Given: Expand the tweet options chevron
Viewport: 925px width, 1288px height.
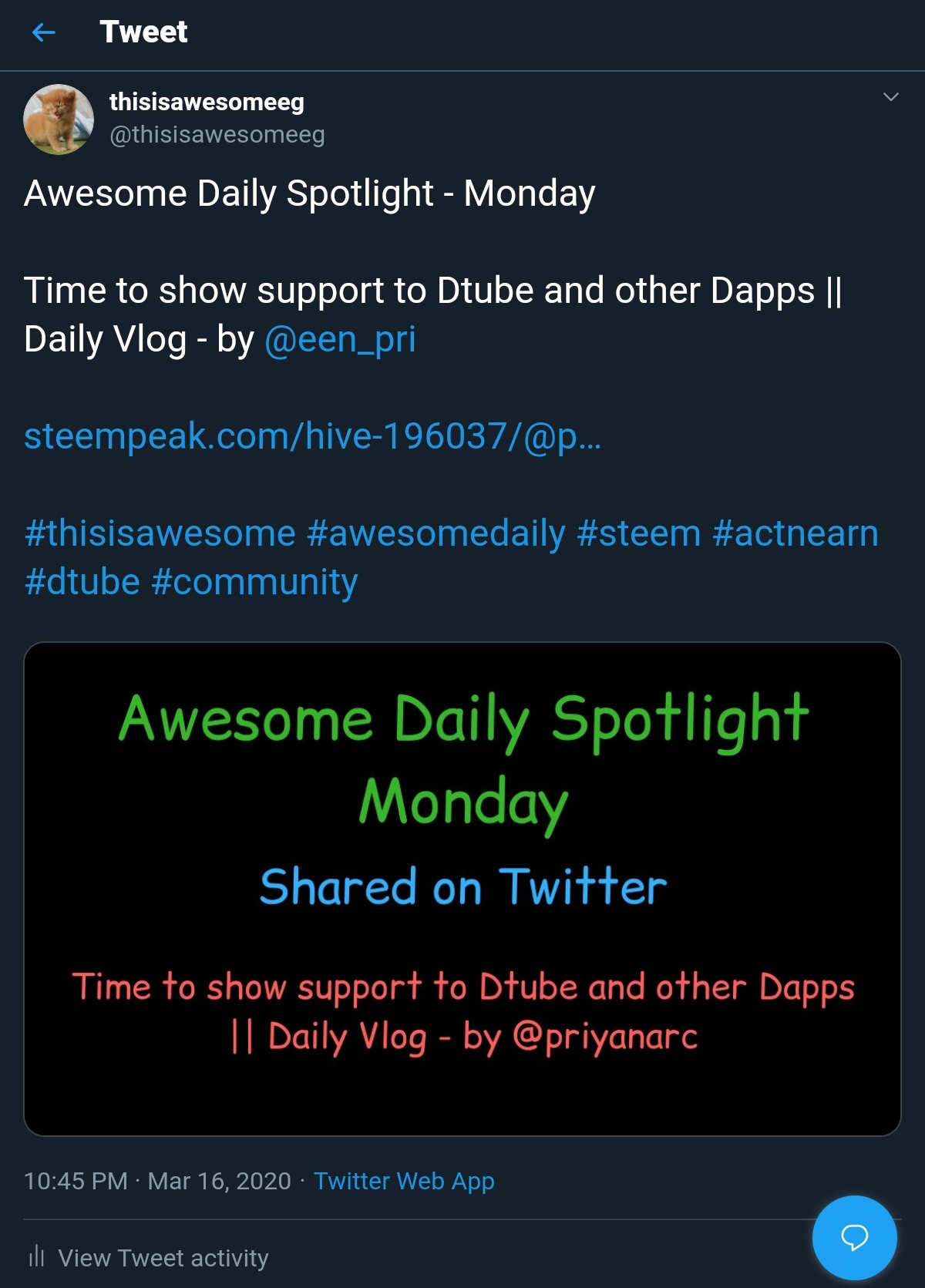Looking at the screenshot, I should click(890, 97).
